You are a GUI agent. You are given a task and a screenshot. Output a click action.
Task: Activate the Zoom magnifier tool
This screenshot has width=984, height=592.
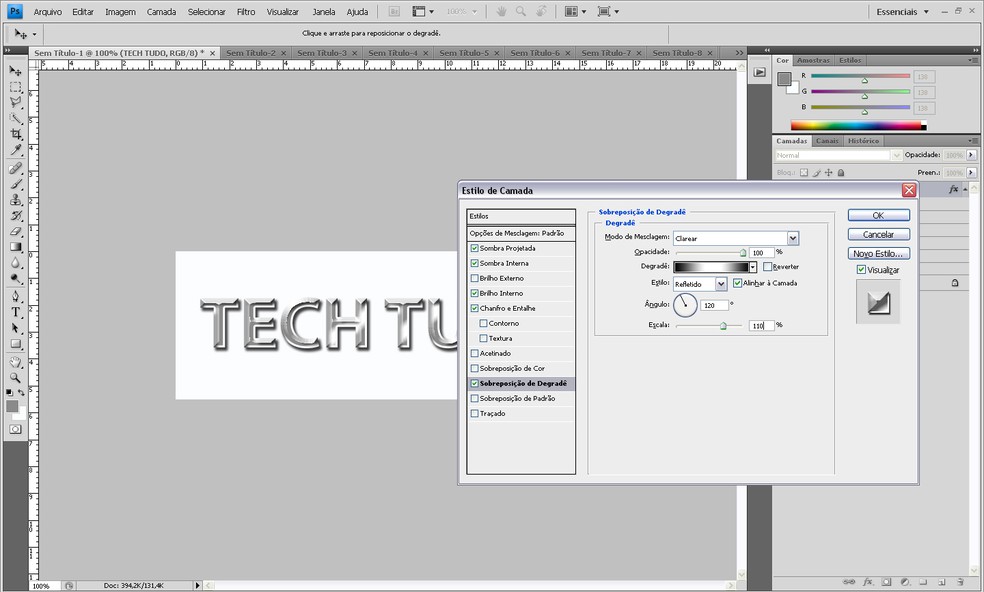(15, 377)
